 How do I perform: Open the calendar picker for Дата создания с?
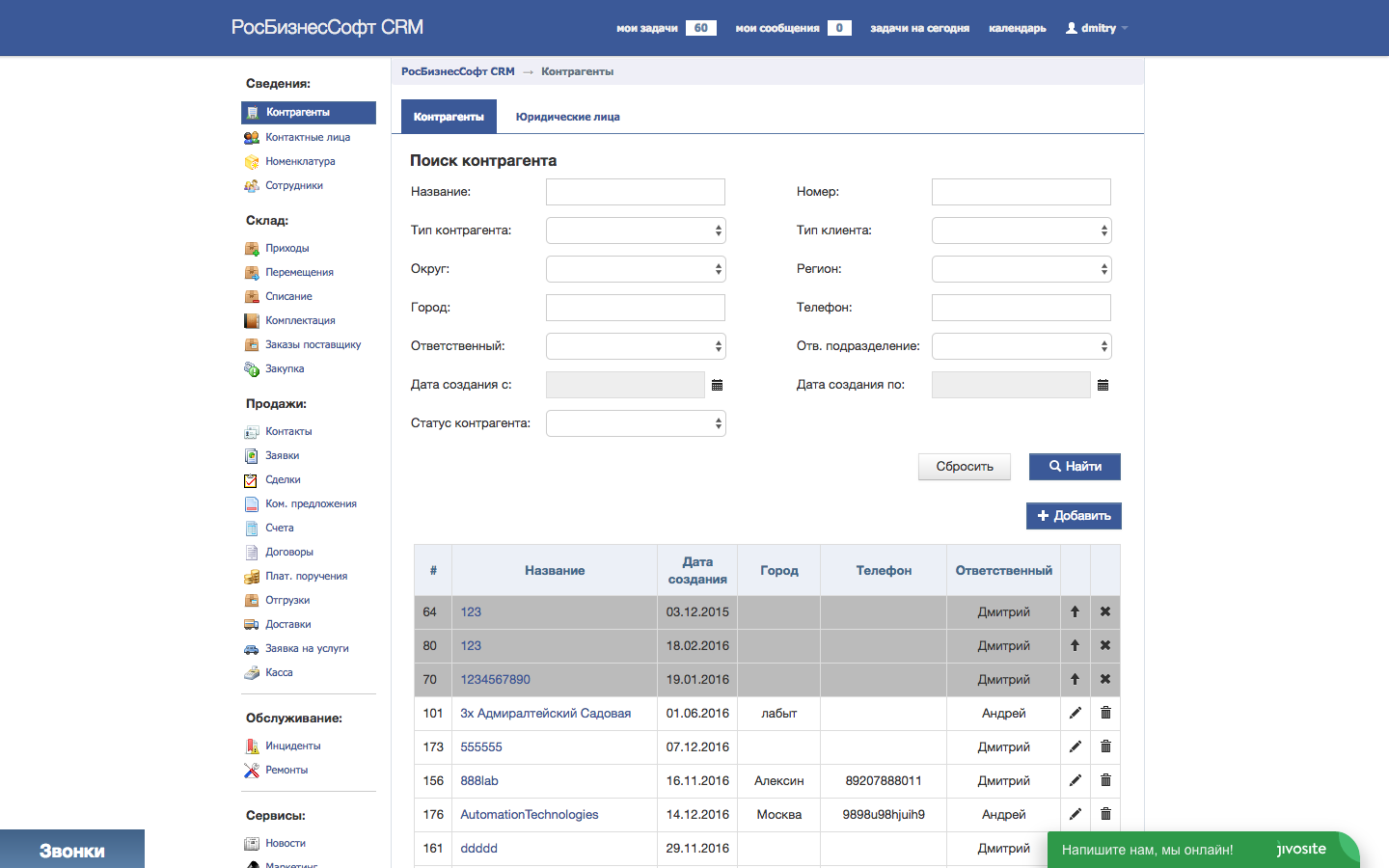[716, 384]
